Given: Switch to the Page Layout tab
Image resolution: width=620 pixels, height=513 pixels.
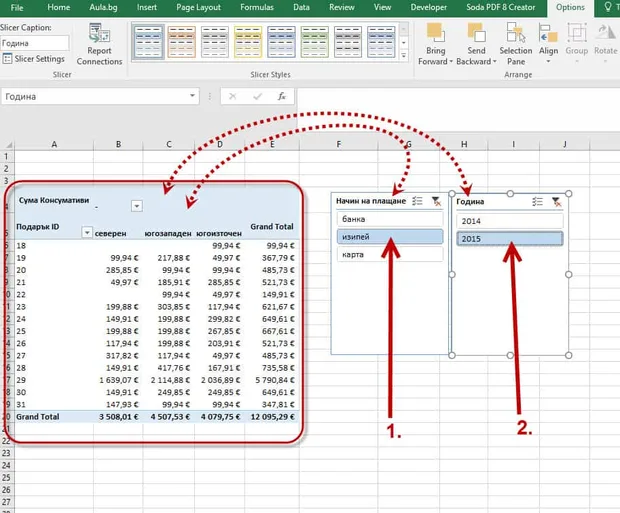Looking at the screenshot, I should click(198, 8).
